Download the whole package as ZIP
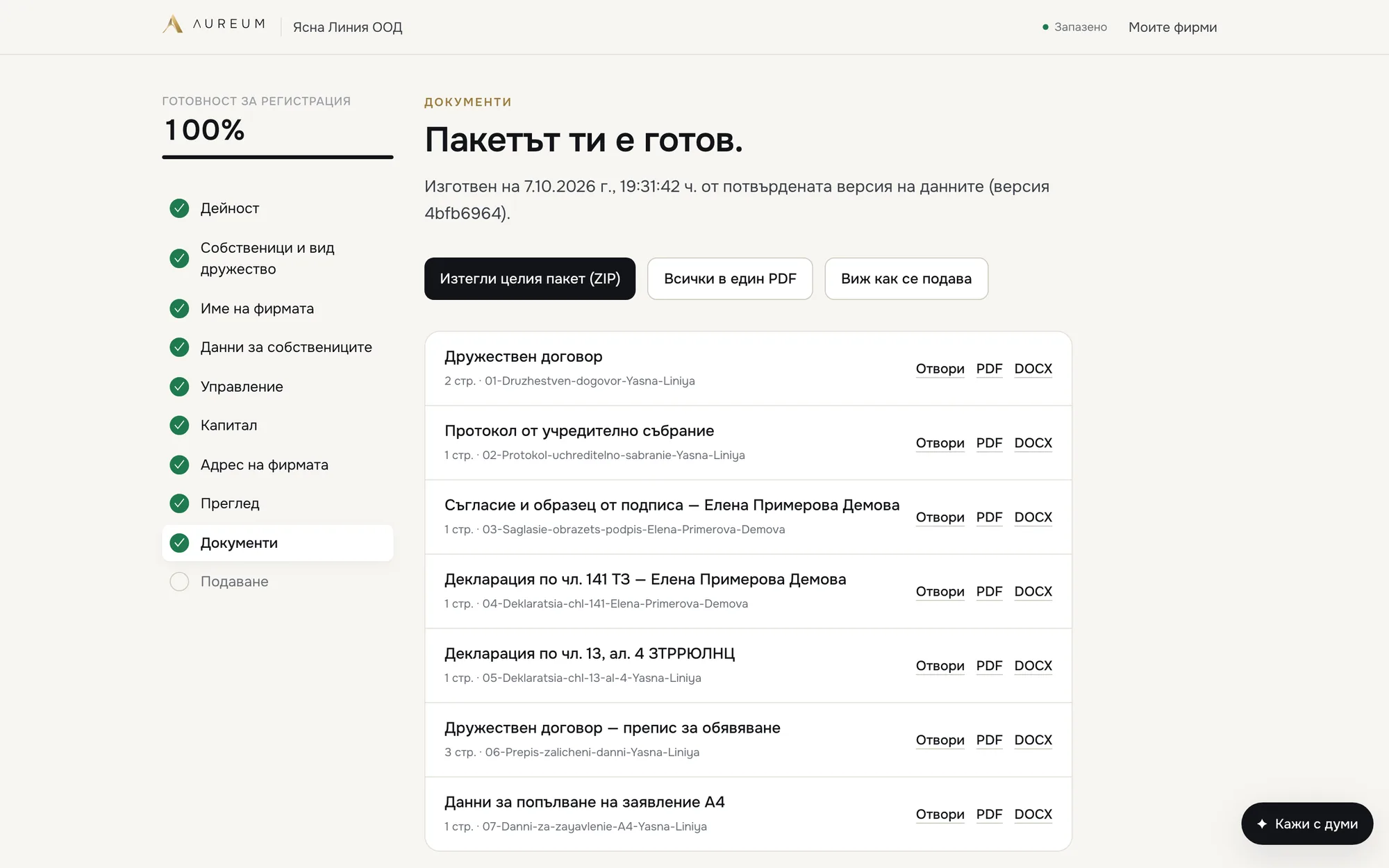 530,278
